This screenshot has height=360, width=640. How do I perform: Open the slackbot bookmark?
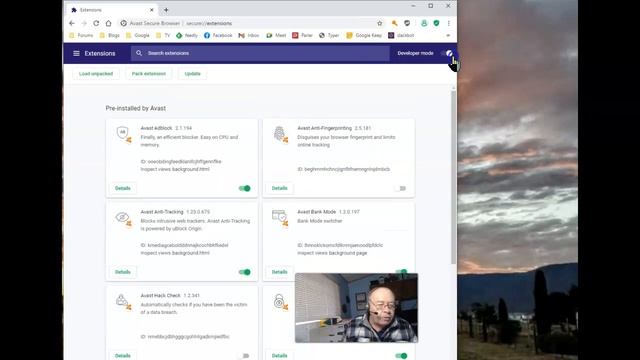pyautogui.click(x=401, y=36)
